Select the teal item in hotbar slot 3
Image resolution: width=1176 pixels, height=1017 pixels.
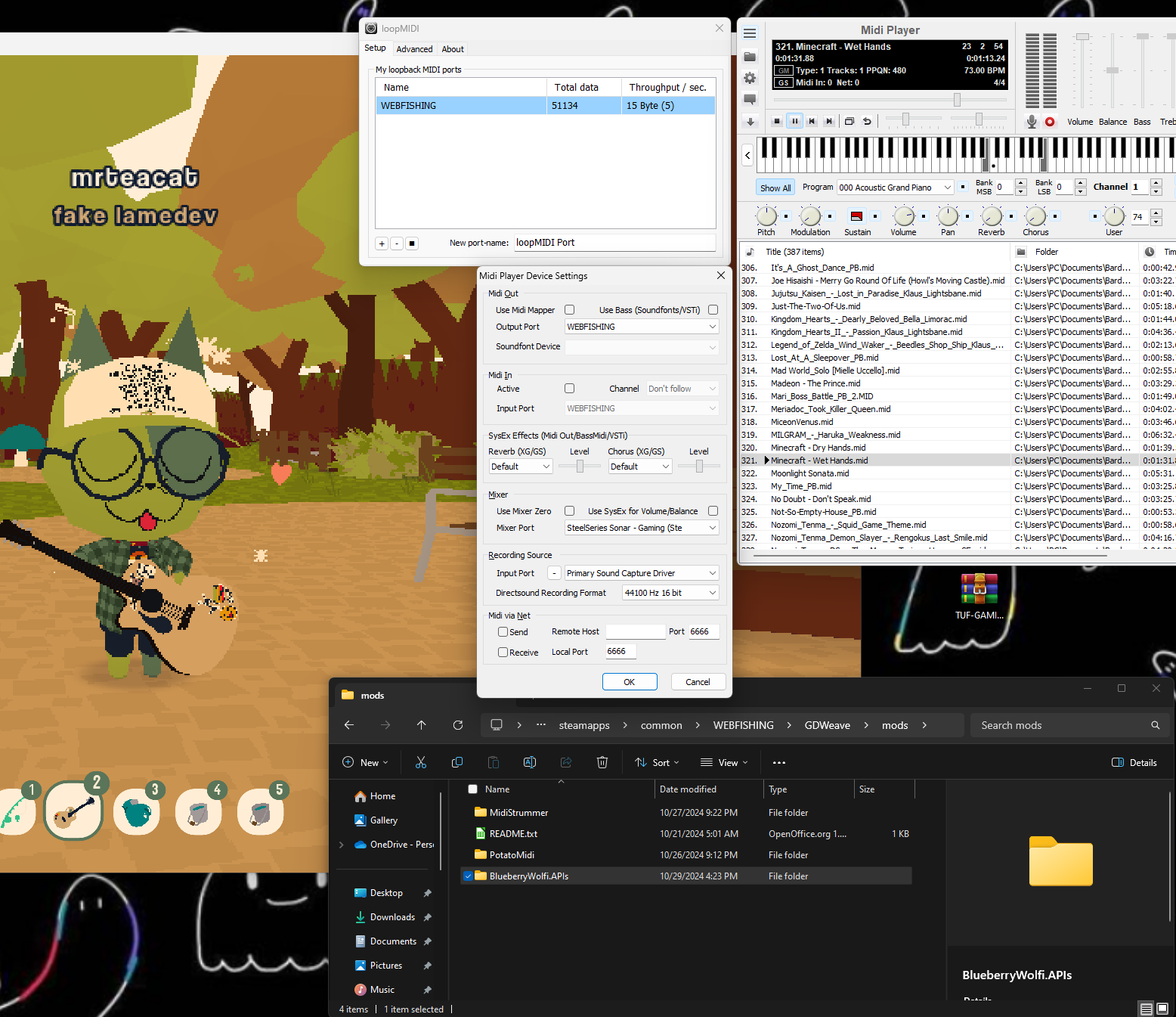tap(137, 812)
